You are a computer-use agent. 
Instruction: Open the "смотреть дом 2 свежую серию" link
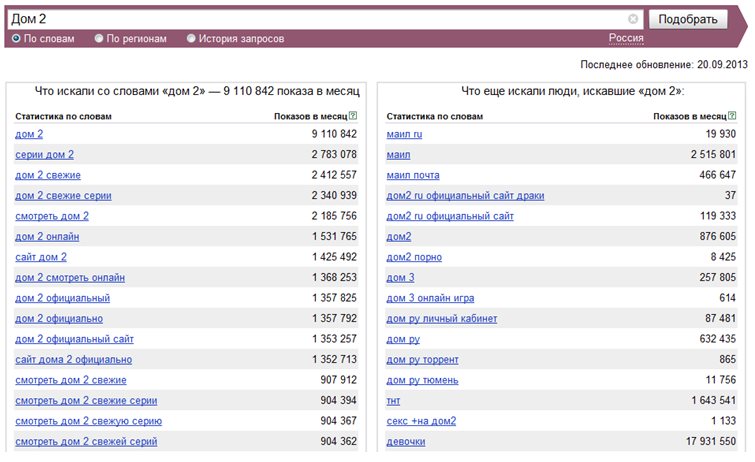point(89,421)
